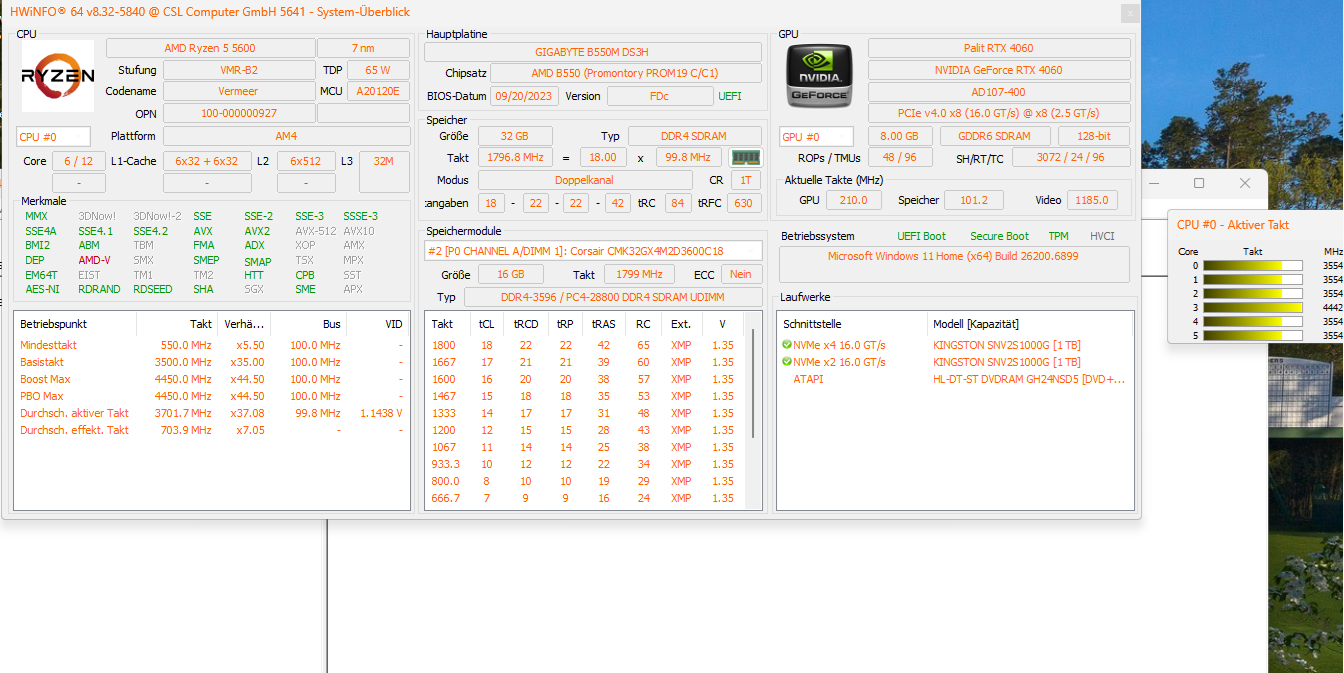
Task: Click the GIGABYTE B550M DS3H mainboard field
Action: [593, 52]
